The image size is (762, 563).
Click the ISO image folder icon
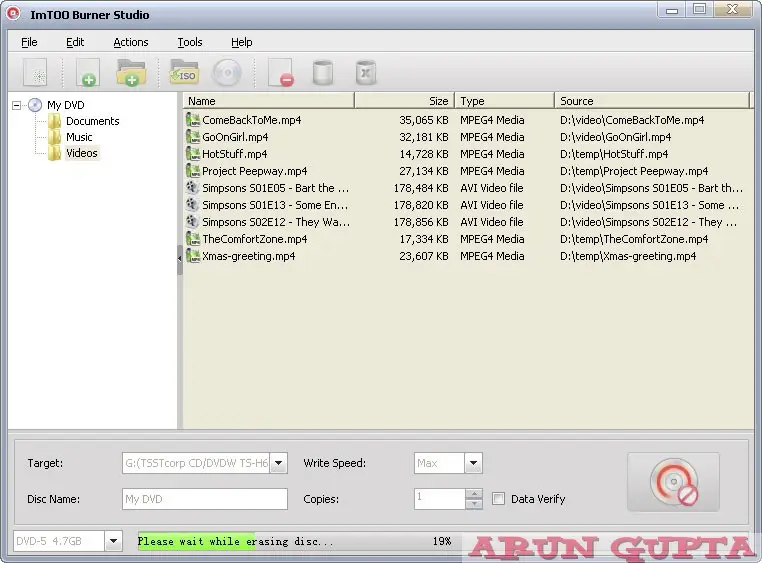184,72
